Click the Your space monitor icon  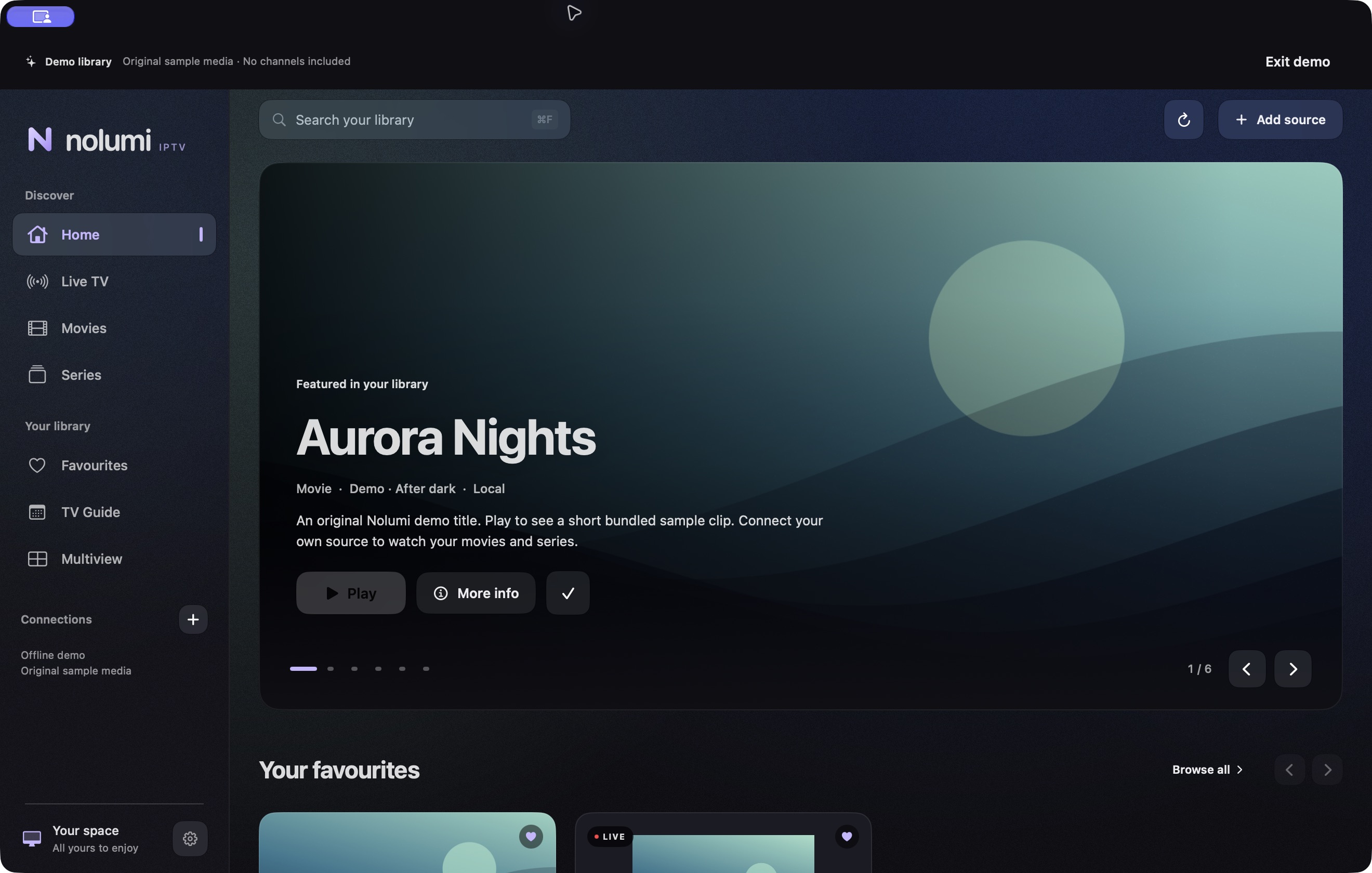pyautogui.click(x=32, y=838)
